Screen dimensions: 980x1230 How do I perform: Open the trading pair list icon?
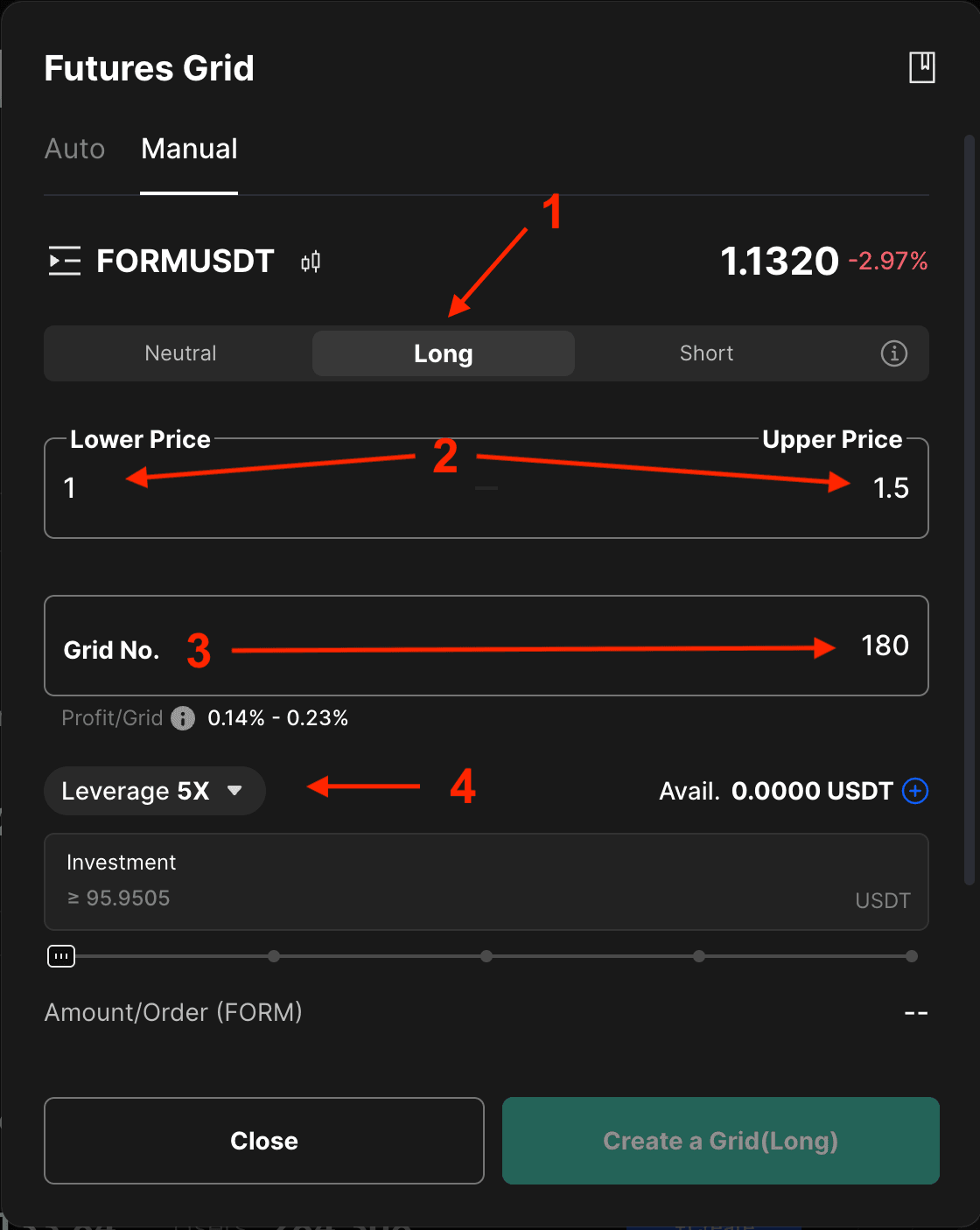point(64,261)
